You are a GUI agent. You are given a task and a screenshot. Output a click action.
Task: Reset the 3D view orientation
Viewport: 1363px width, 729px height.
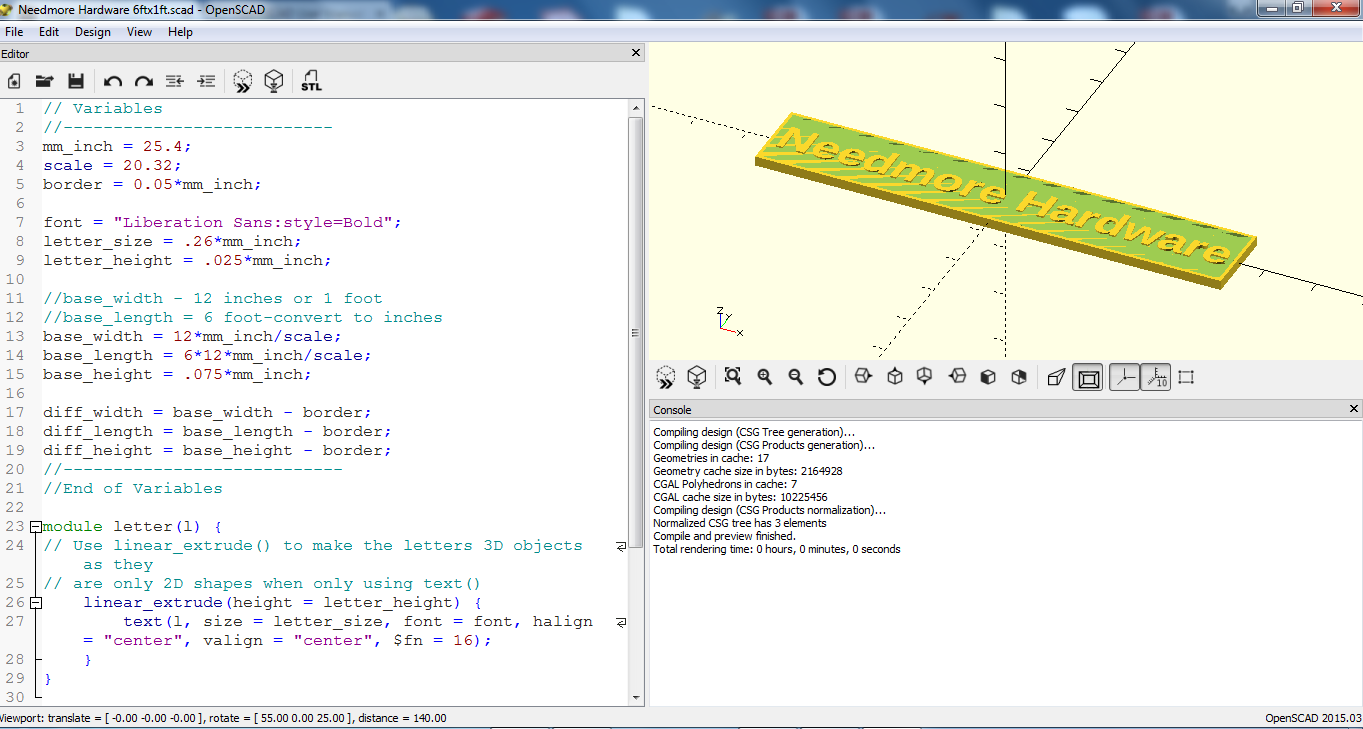tap(827, 377)
